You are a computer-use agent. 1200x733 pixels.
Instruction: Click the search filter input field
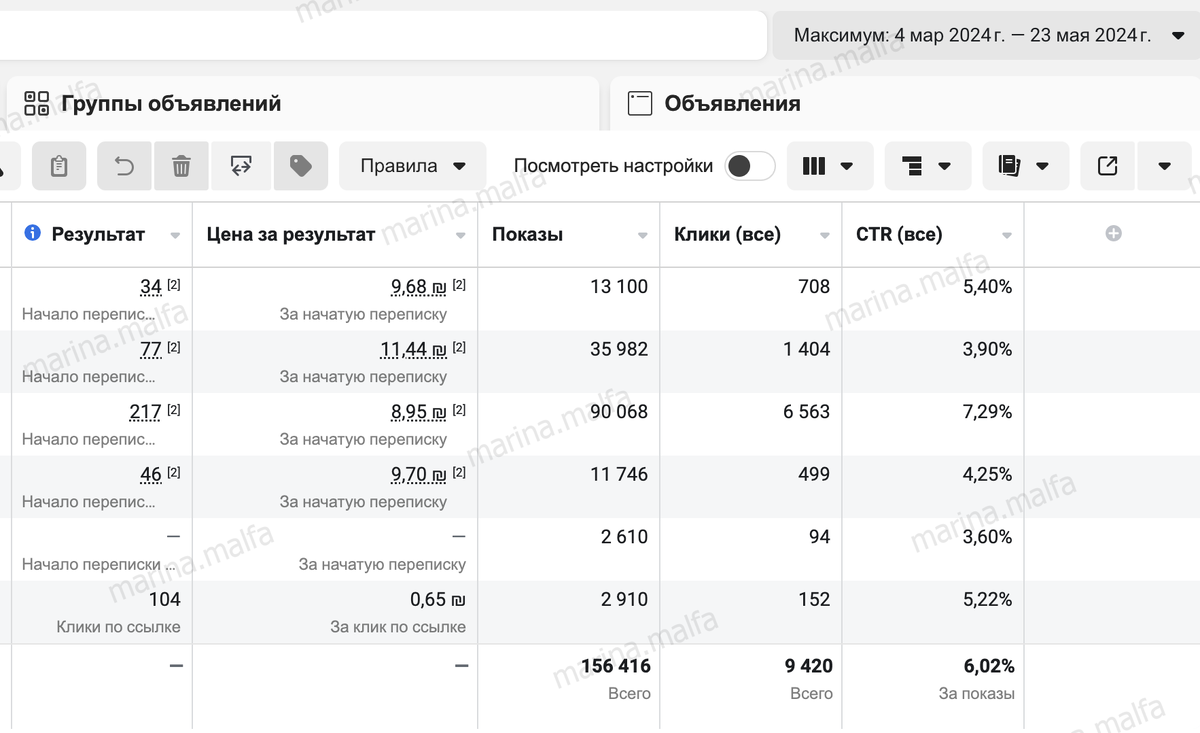[x=384, y=35]
